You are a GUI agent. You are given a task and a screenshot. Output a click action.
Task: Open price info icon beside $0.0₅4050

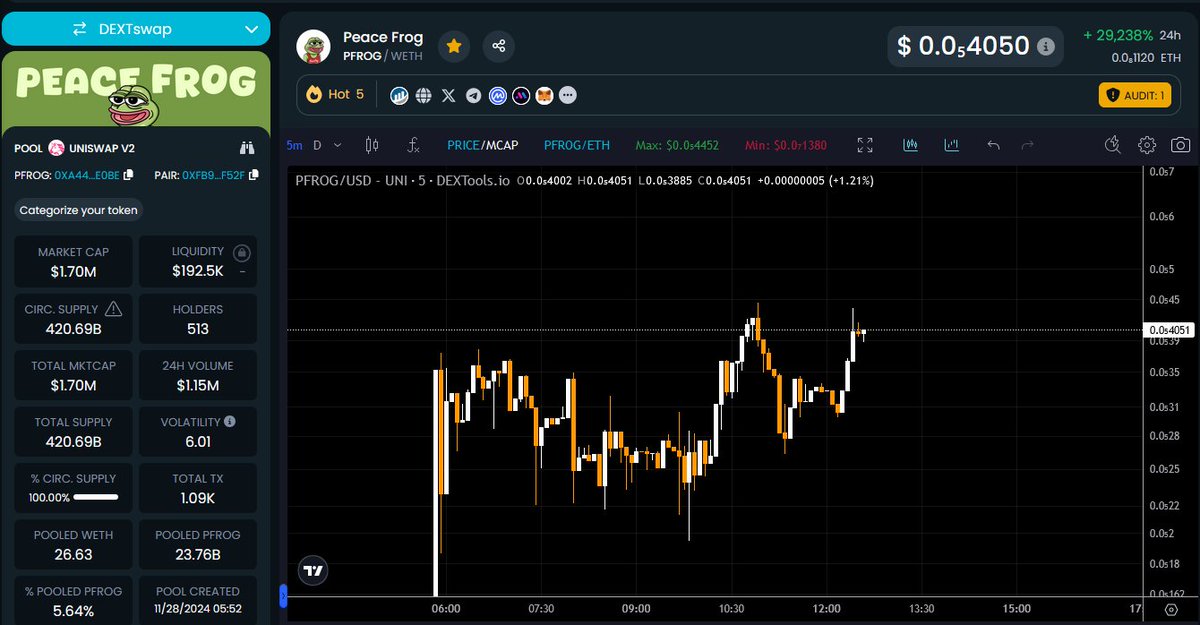[1045, 46]
